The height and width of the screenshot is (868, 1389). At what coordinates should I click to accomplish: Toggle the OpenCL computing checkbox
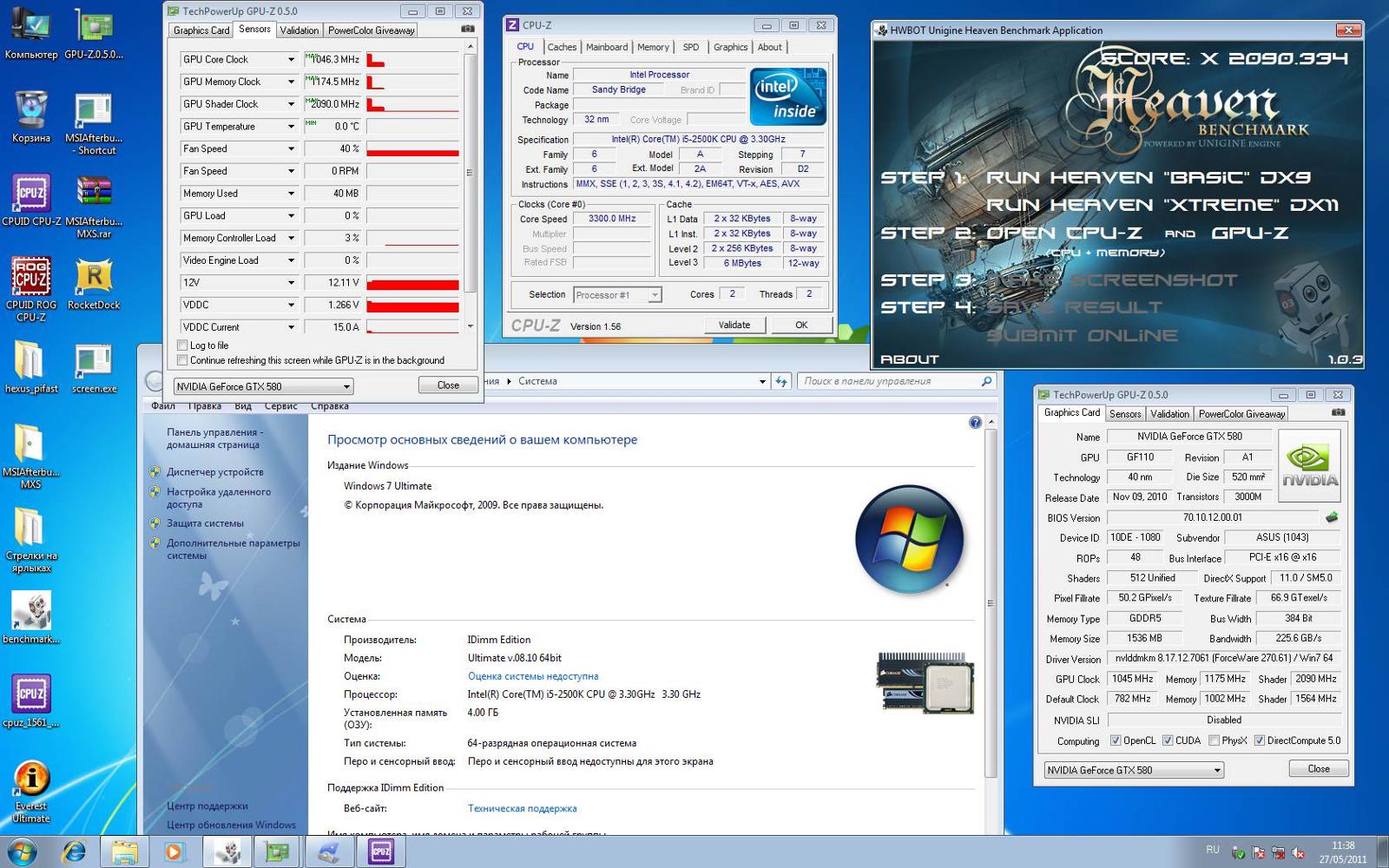(x=1116, y=740)
